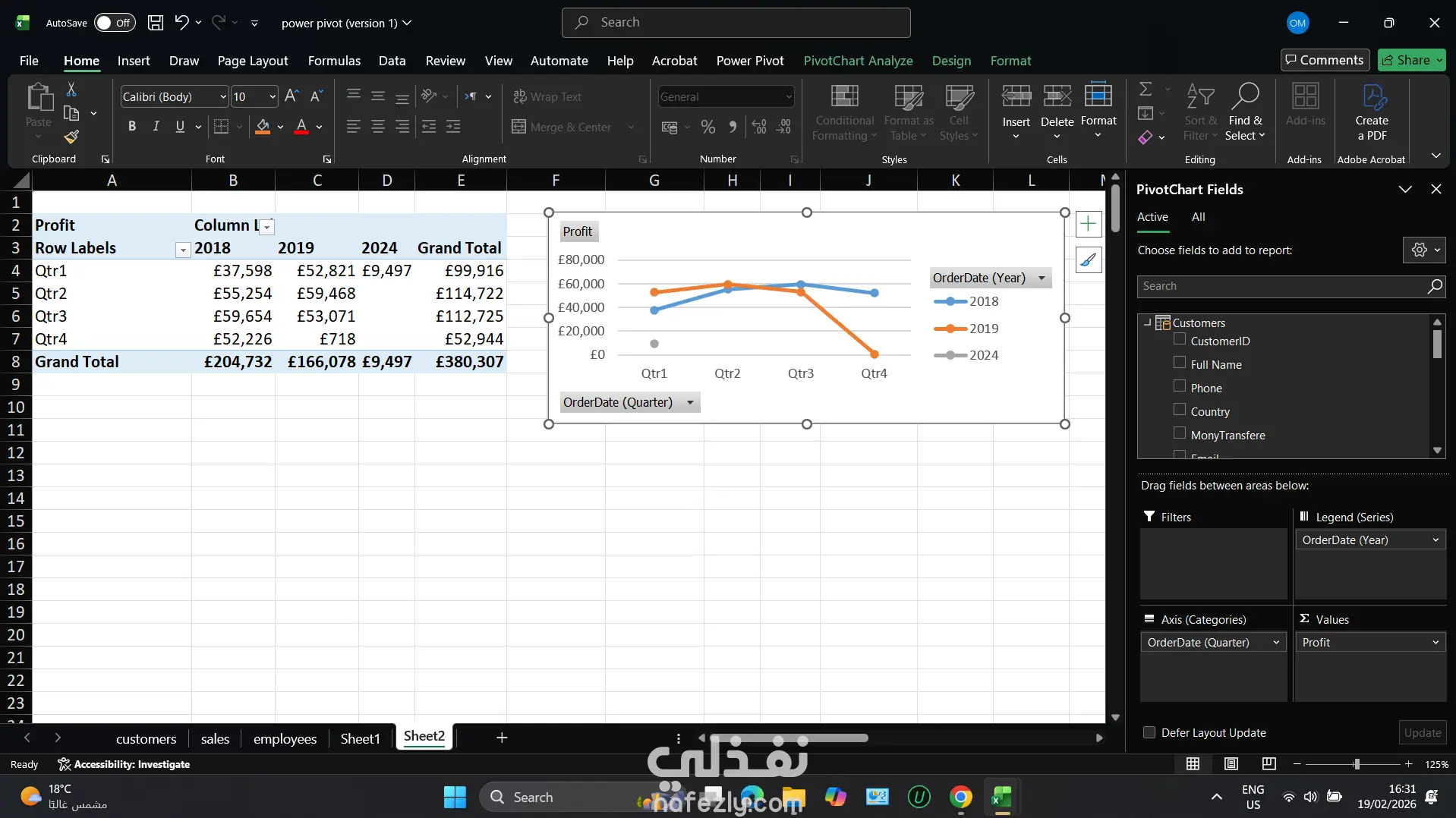Image resolution: width=1456 pixels, height=818 pixels.
Task: Click the title bar Search box
Action: (736, 23)
